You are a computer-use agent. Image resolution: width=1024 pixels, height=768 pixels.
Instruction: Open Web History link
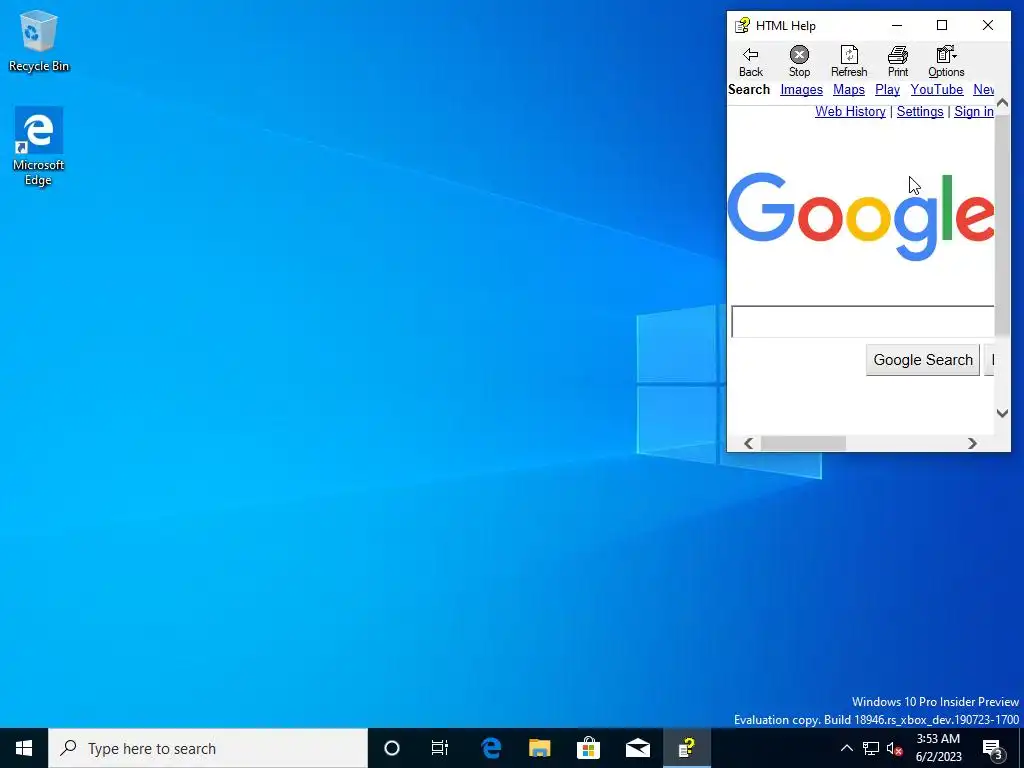click(850, 112)
